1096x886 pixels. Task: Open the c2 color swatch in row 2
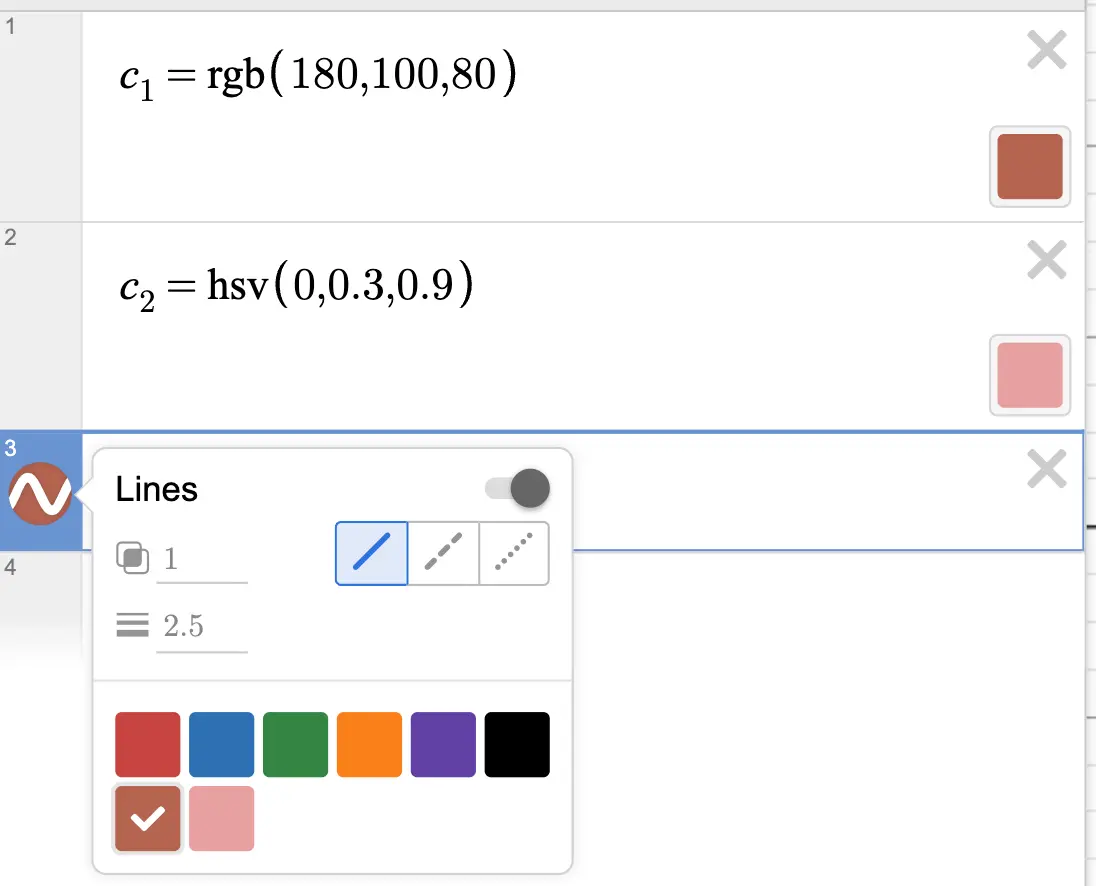pos(1030,375)
